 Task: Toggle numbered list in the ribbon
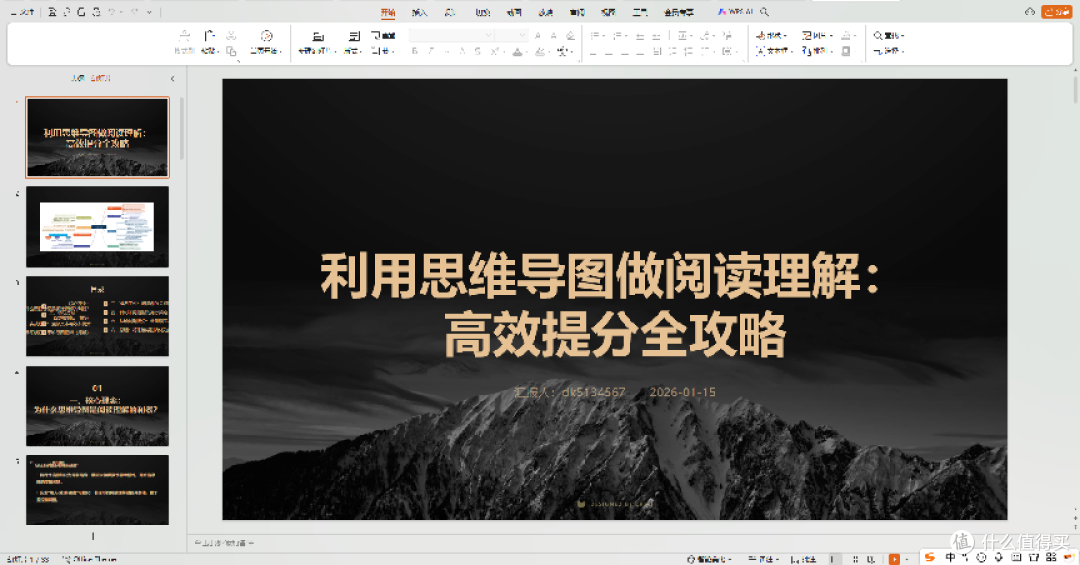[618, 35]
